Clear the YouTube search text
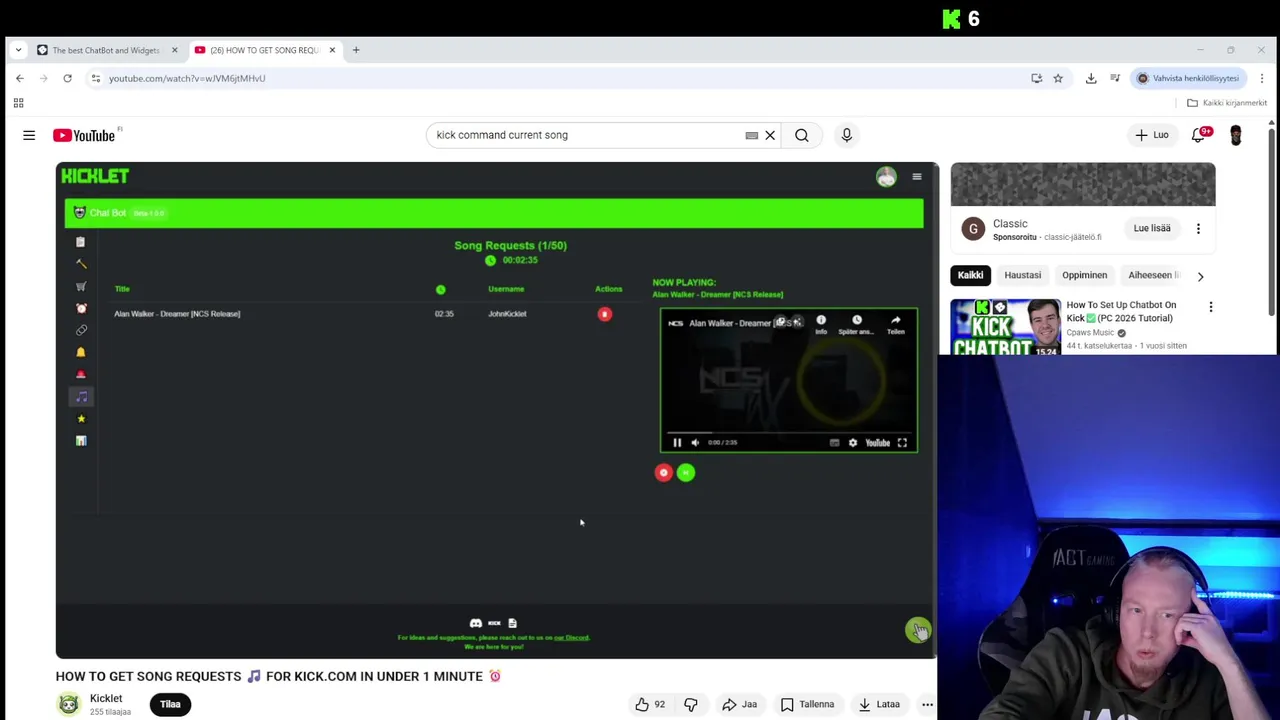Screen dimensions: 1280x720 [x=770, y=135]
